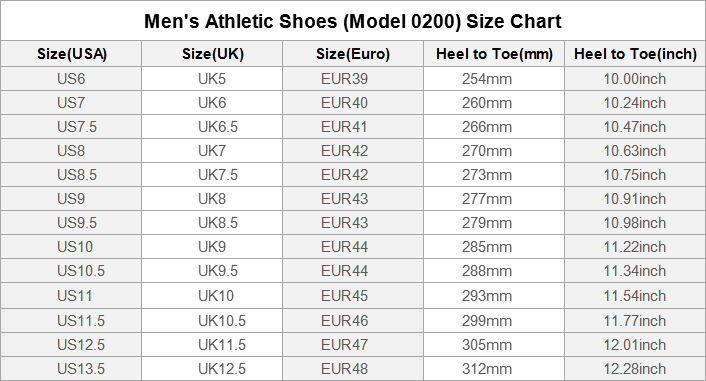The image size is (706, 381).
Task: Select the US13.5 size cell
Action: [71, 369]
